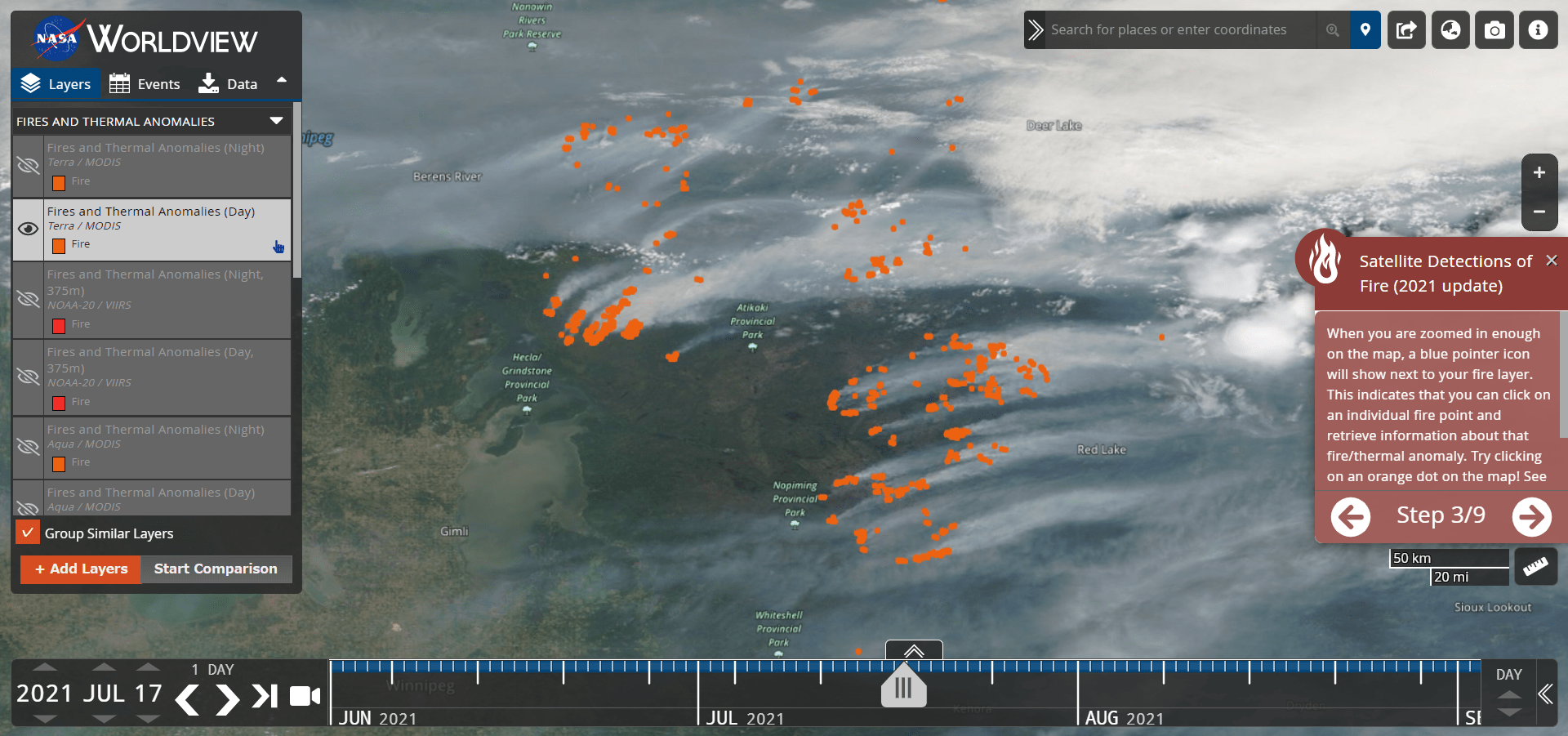Decrease the year with down arrow
Image resolution: width=1568 pixels, height=736 pixels.
[45, 719]
